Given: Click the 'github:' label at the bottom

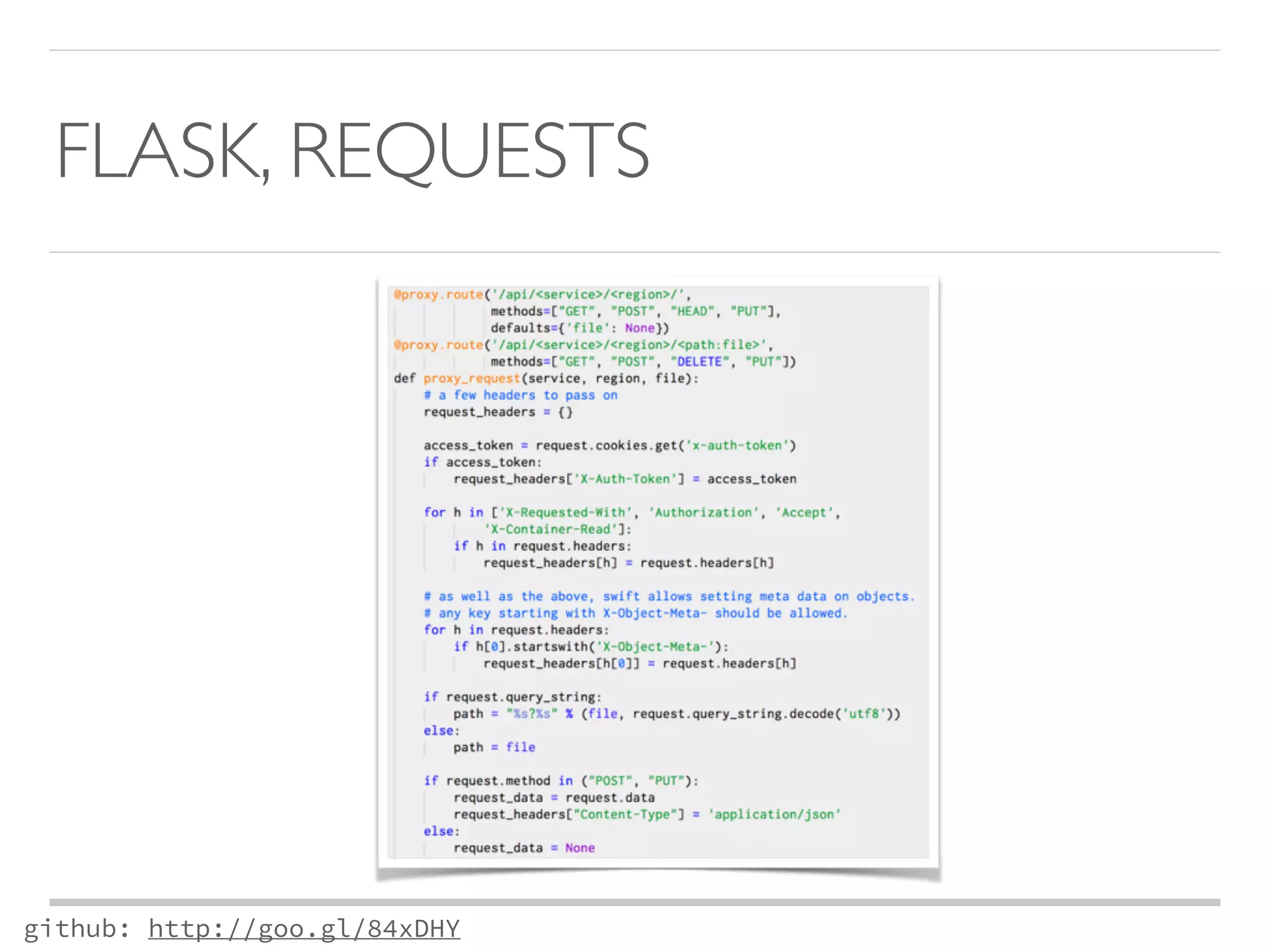Looking at the screenshot, I should click(x=77, y=929).
